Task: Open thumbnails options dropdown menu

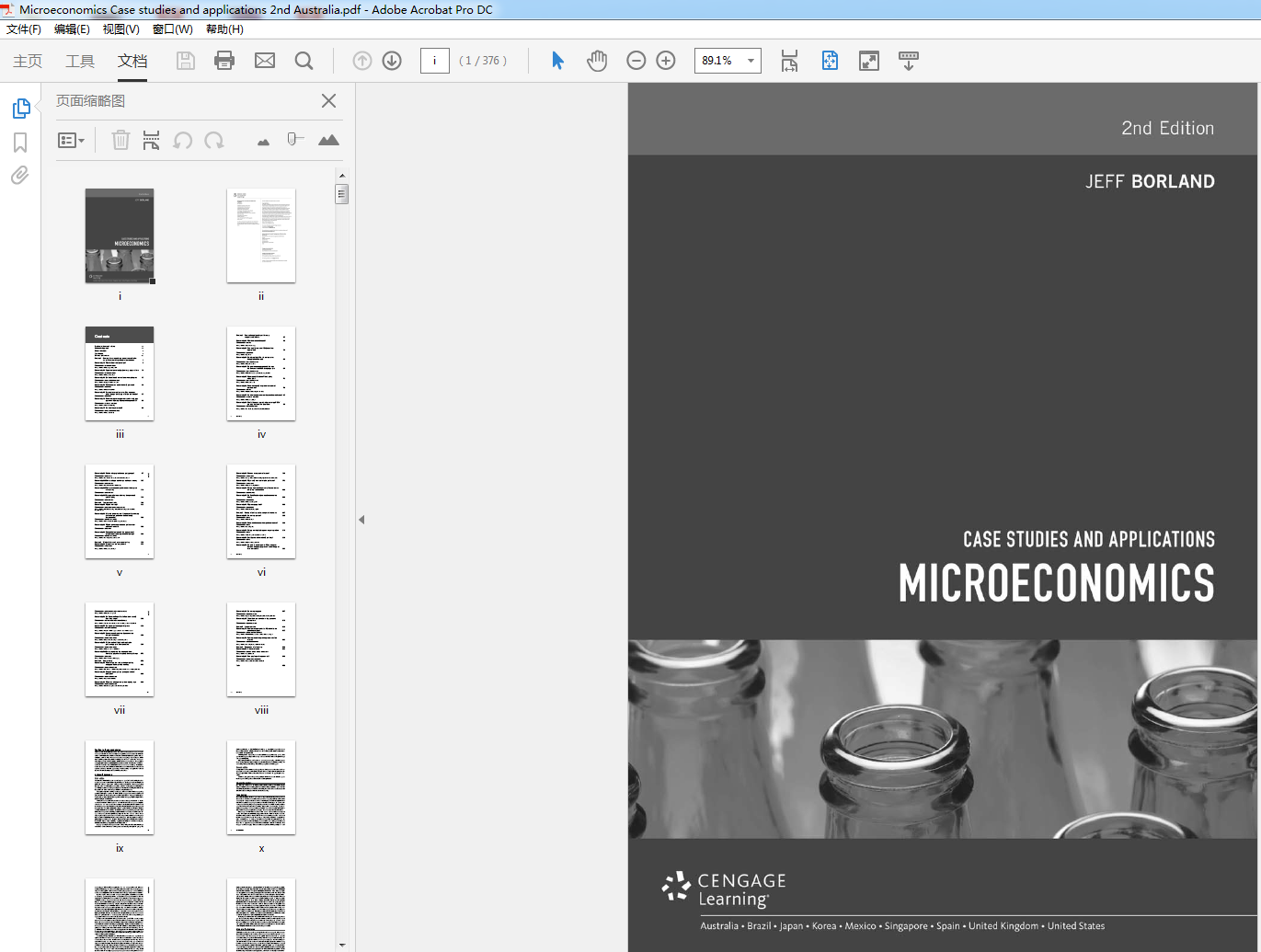Action: pos(71,140)
